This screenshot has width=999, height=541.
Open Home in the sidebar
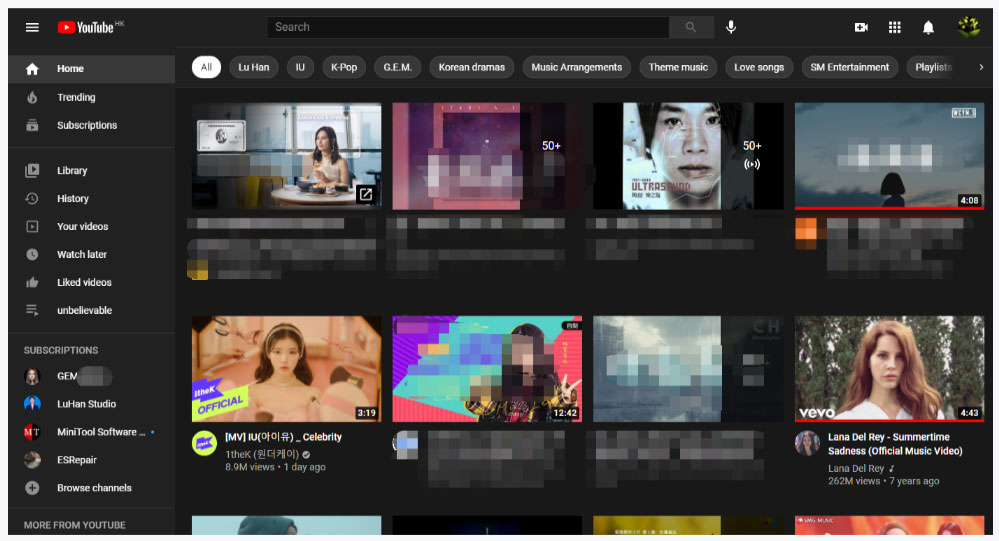coord(92,69)
